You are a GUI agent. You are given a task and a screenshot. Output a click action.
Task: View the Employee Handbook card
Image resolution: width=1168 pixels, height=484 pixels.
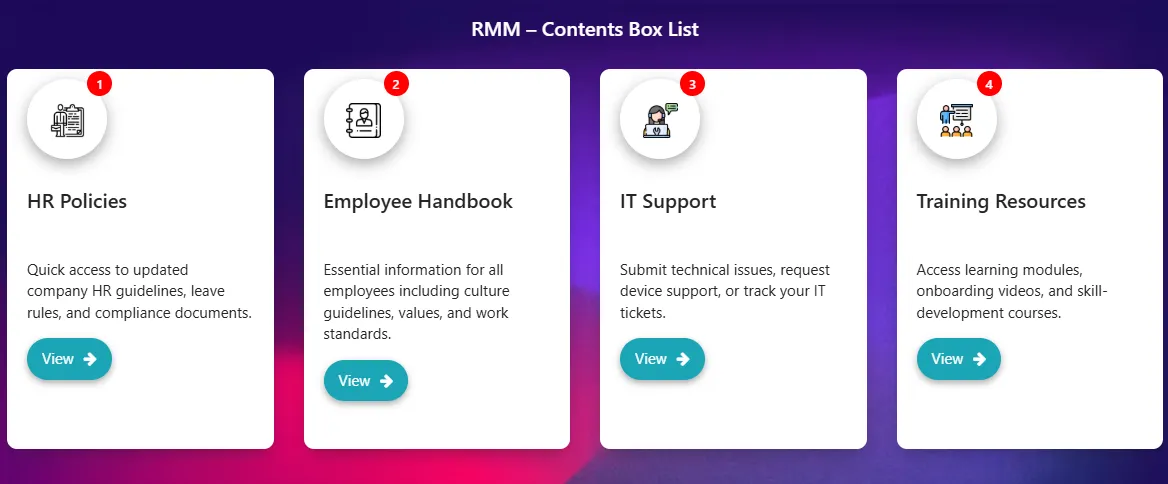366,380
